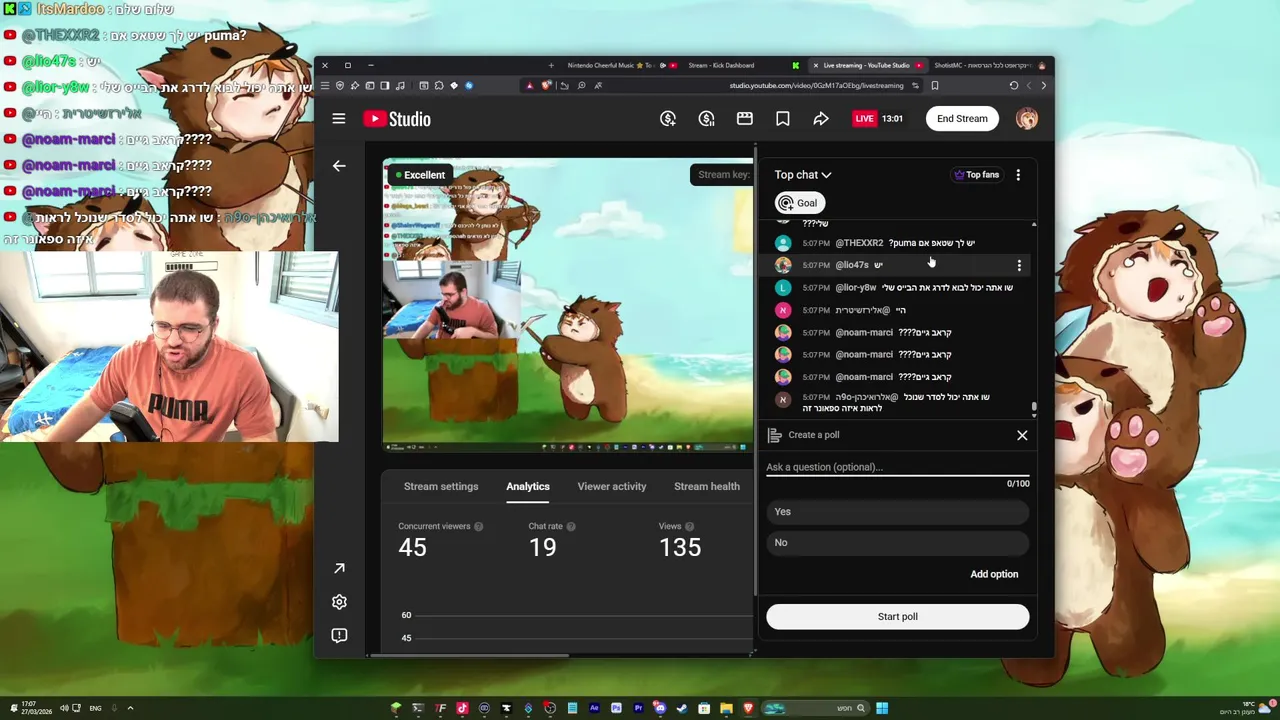The image size is (1280, 720).
Task: Reload the page with the refresh icon
Action: (1014, 86)
